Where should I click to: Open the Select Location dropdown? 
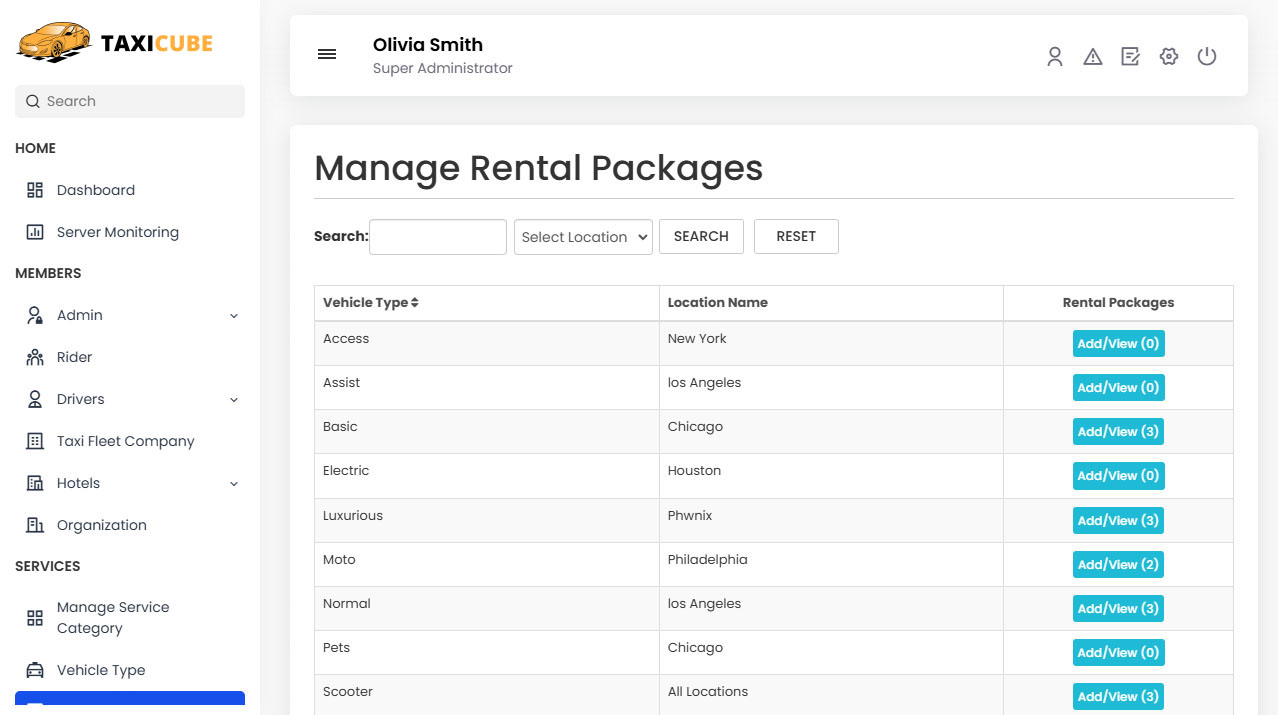point(583,237)
